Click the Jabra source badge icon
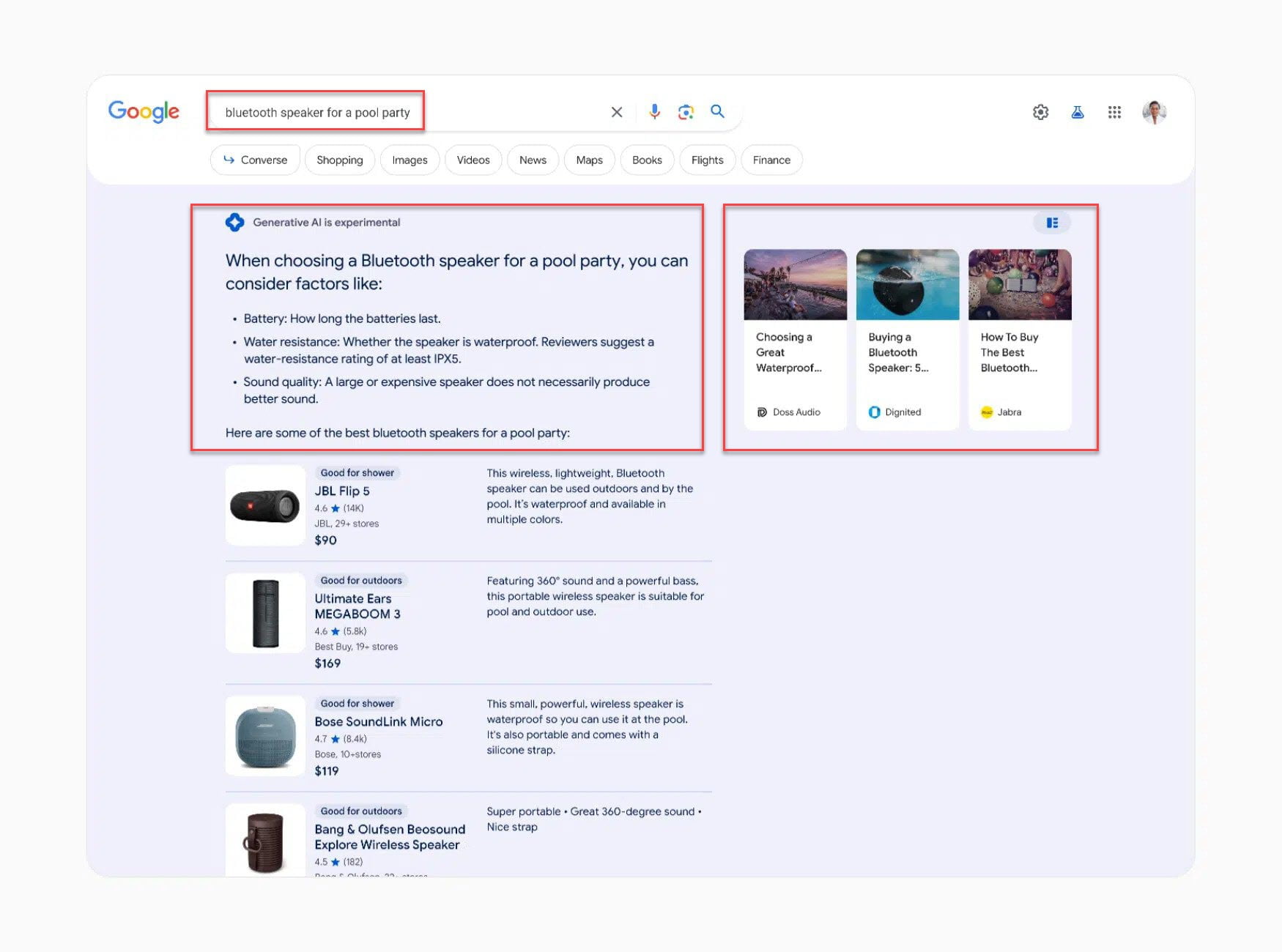The image size is (1282, 952). click(985, 412)
